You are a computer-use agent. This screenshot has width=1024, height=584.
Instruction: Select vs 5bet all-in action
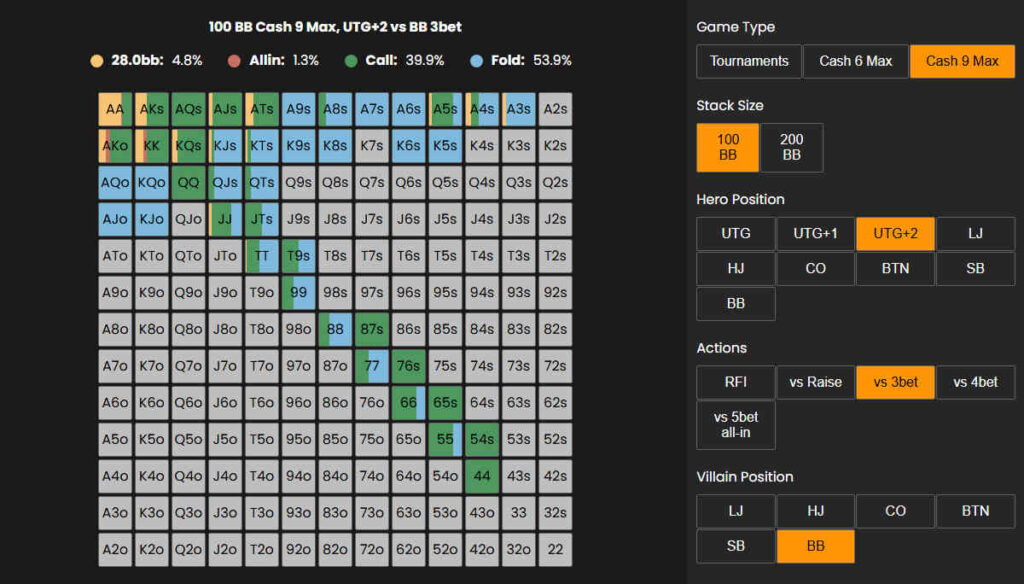(x=736, y=425)
